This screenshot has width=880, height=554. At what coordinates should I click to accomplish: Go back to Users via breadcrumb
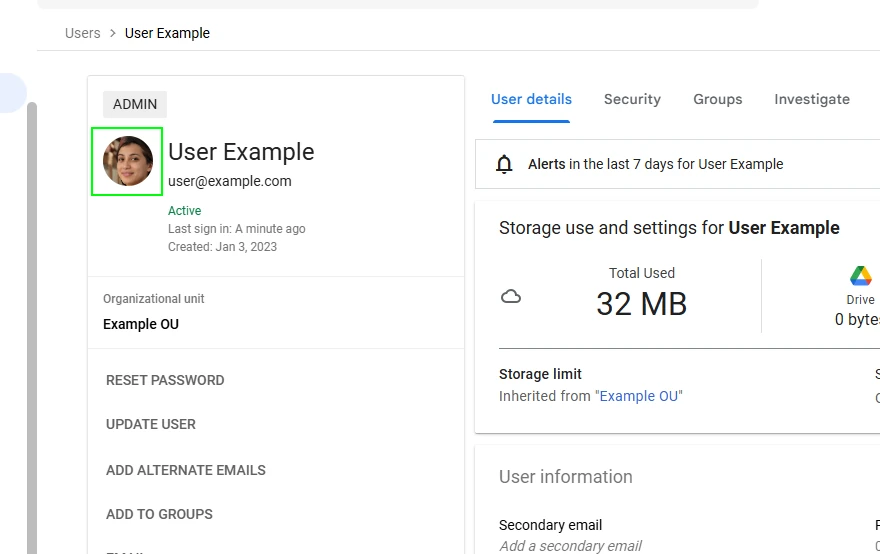82,33
